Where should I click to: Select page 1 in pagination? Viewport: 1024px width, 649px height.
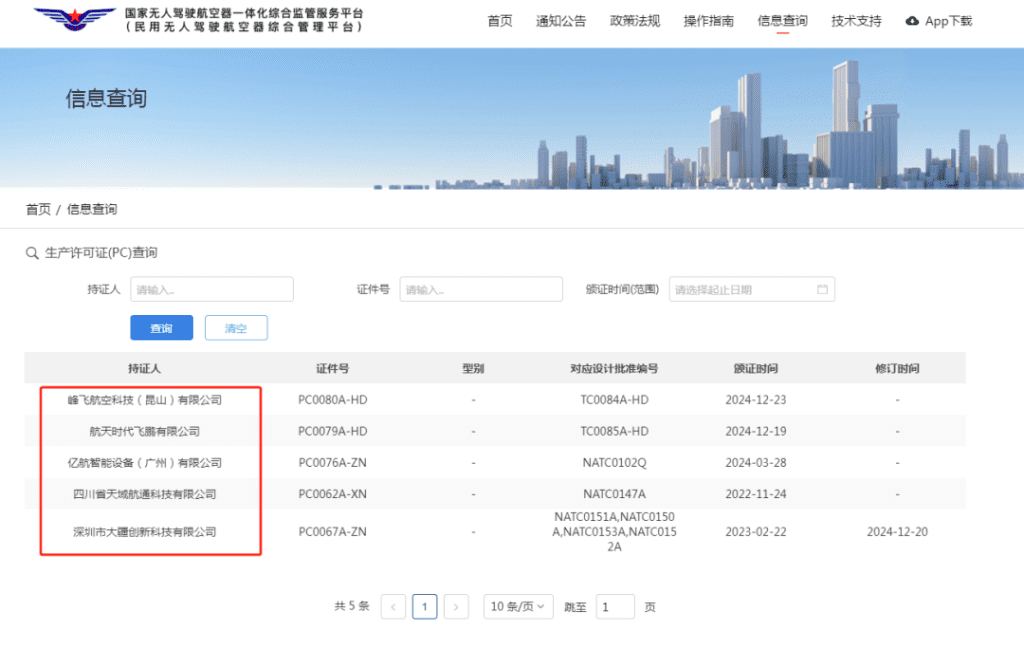425,607
